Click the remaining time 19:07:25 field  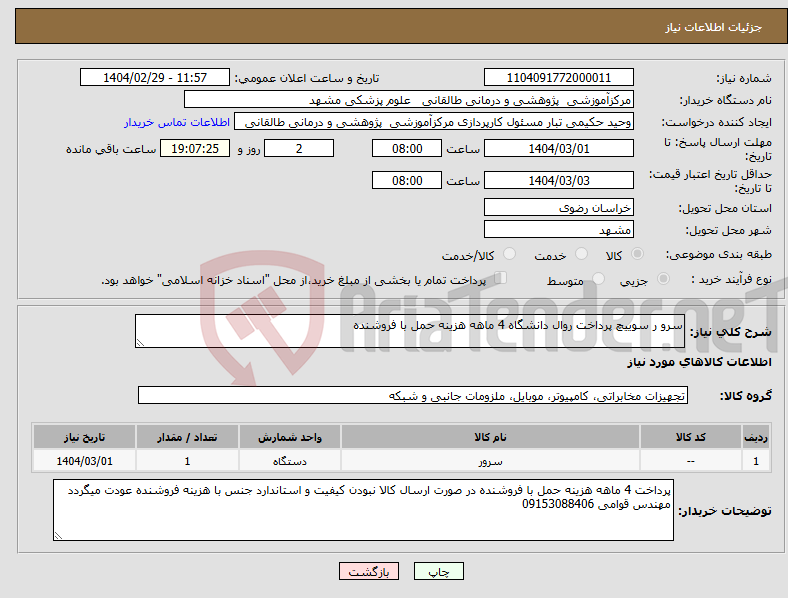pyautogui.click(x=195, y=148)
